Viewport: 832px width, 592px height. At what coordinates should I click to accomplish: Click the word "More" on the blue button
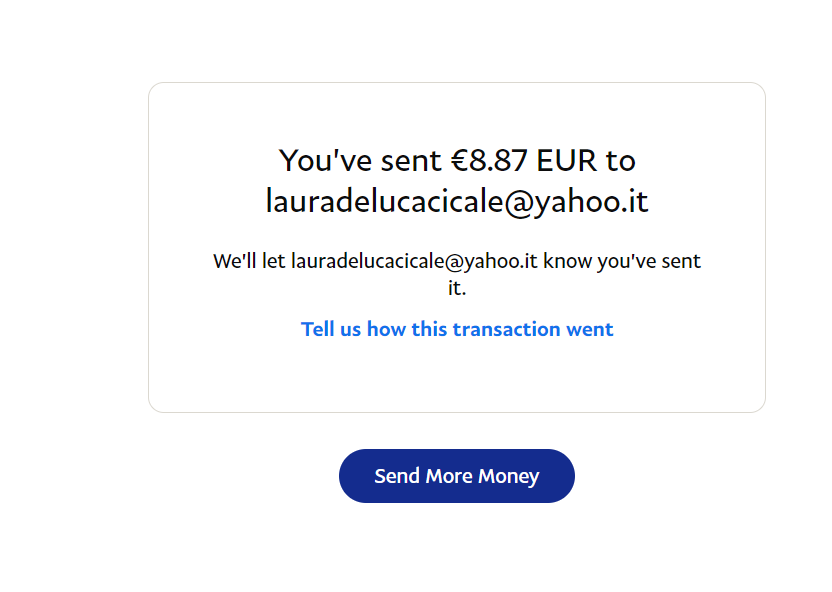449,476
